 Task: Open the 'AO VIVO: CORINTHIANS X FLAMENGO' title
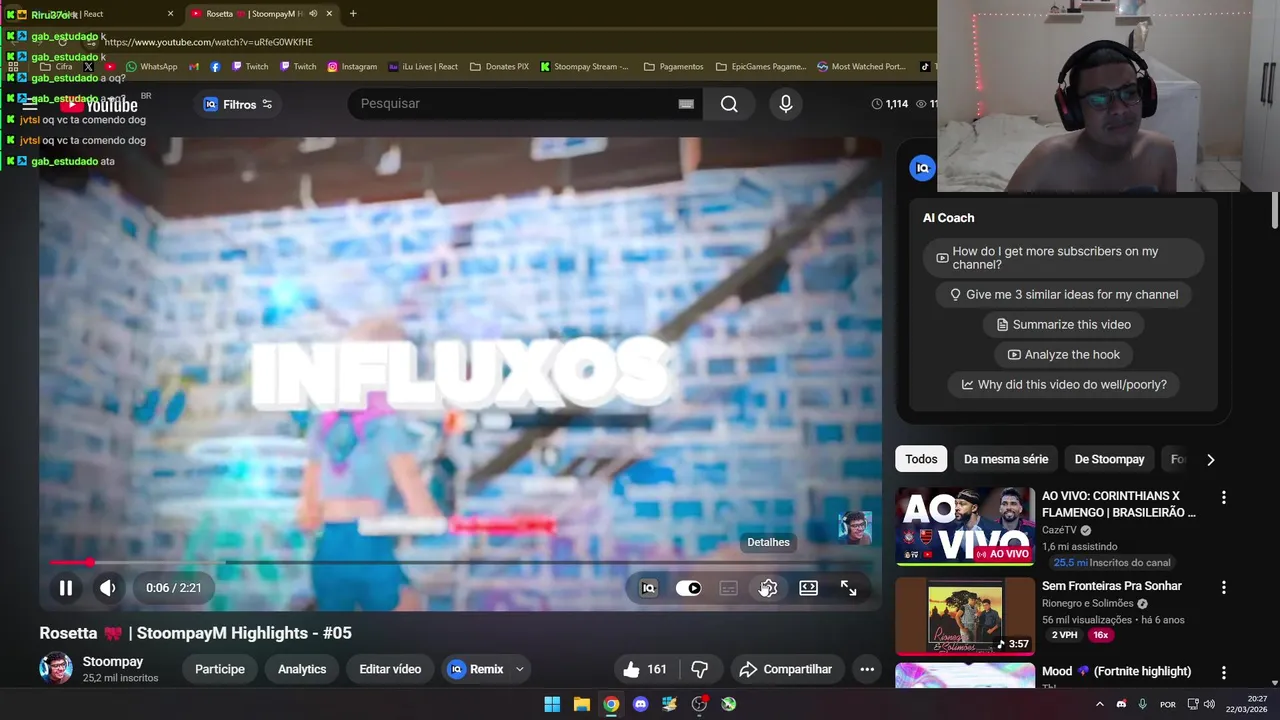[1118, 504]
